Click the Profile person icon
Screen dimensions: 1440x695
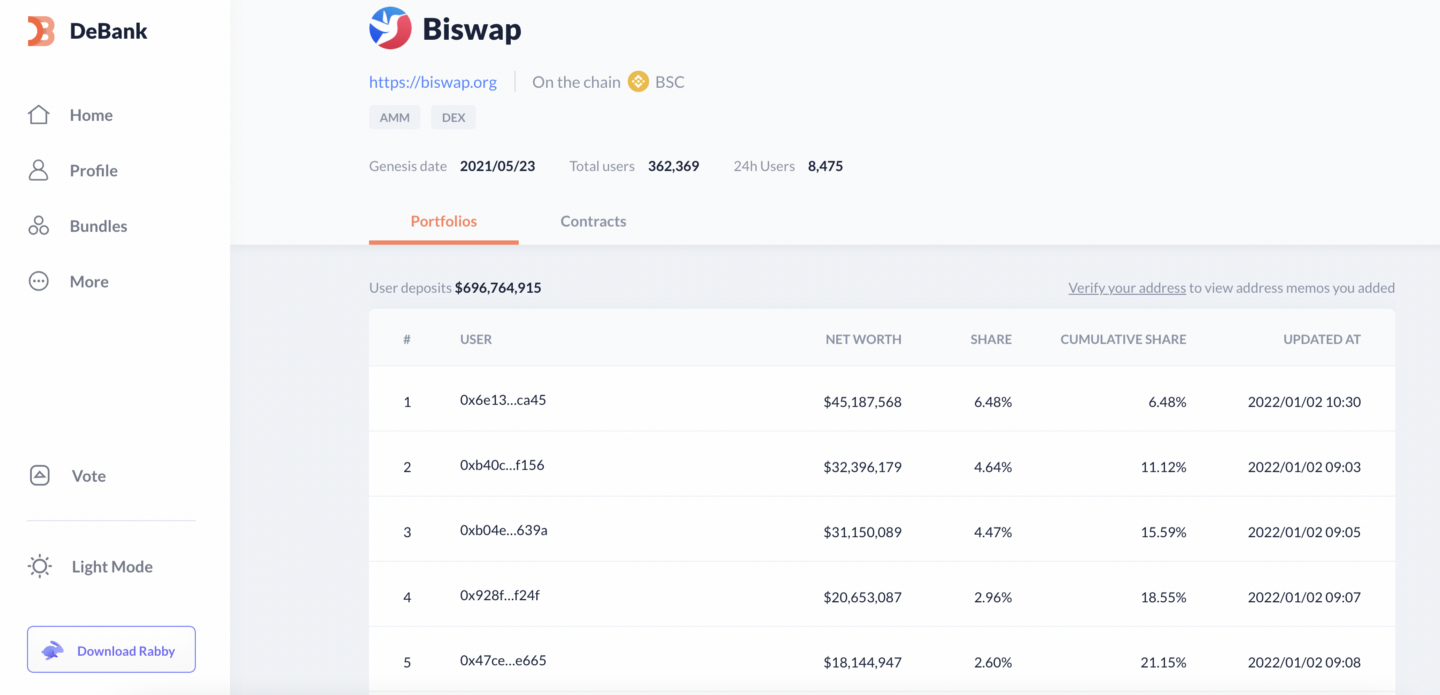pos(39,170)
